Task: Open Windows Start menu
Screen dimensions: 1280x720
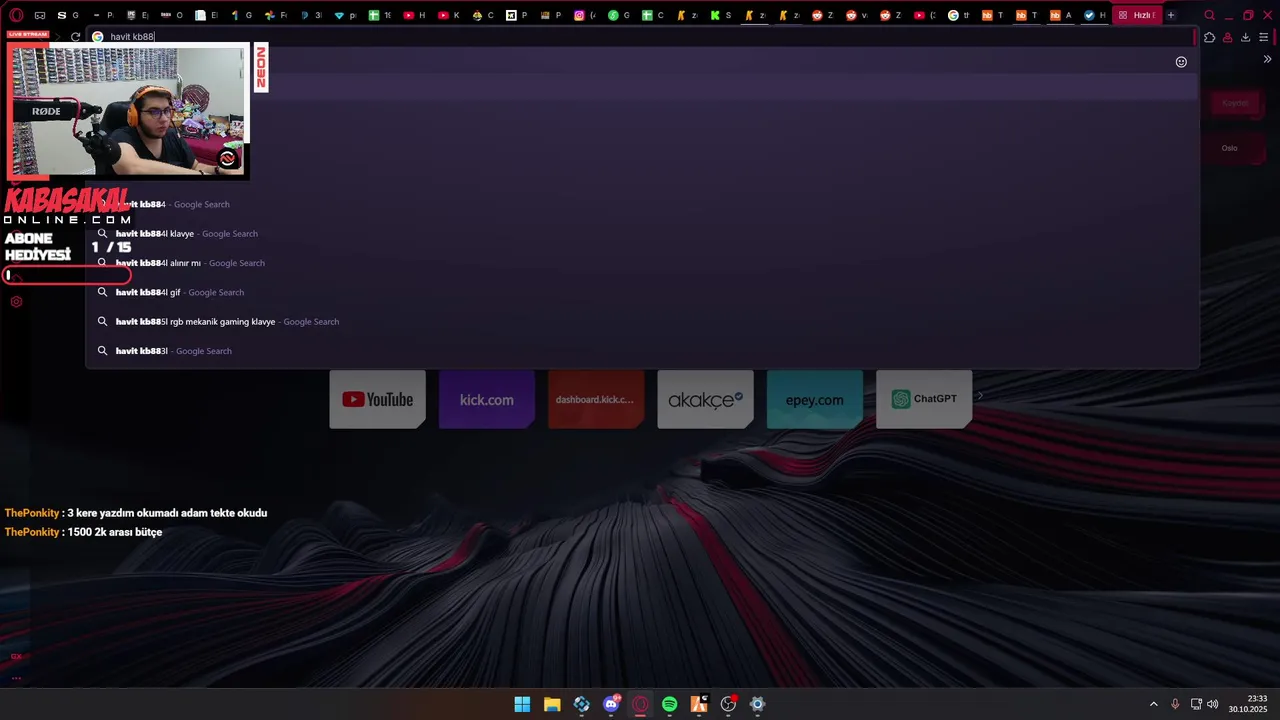Action: point(522,704)
